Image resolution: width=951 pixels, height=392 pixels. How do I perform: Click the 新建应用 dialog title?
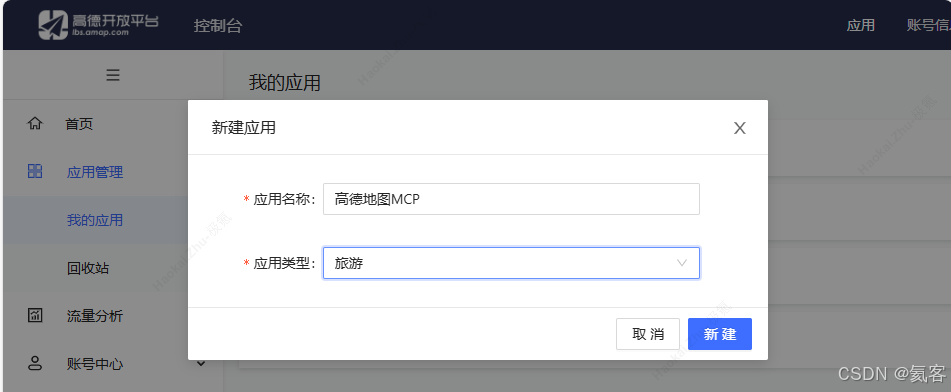coord(243,128)
